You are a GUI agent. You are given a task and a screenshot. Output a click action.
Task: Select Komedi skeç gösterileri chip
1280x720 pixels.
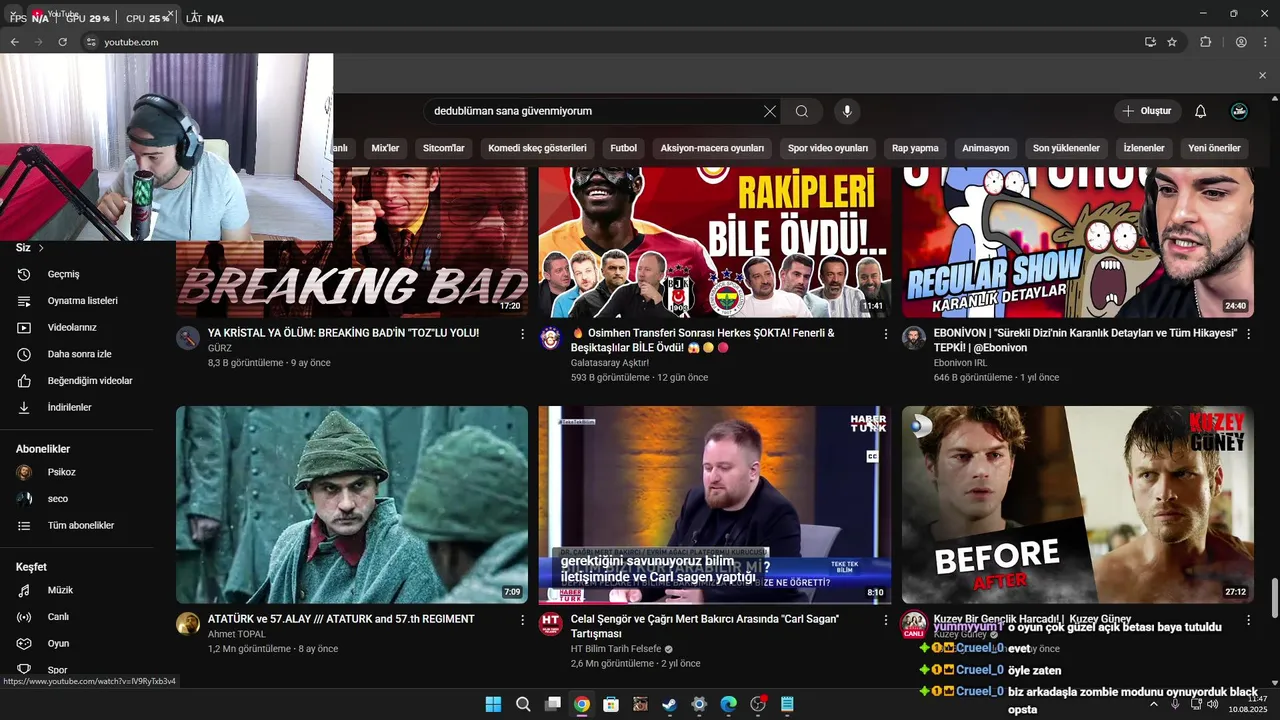pos(537,148)
